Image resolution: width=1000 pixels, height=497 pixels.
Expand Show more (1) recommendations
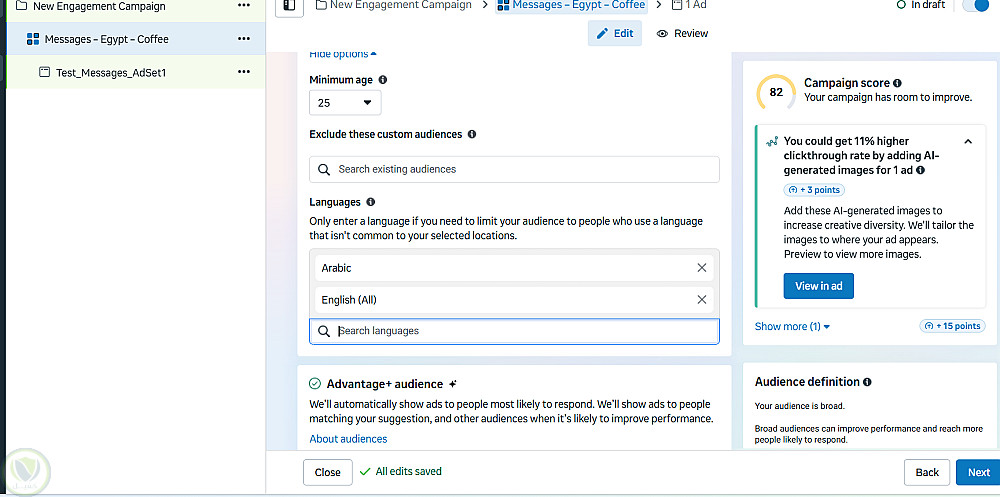[x=792, y=326]
